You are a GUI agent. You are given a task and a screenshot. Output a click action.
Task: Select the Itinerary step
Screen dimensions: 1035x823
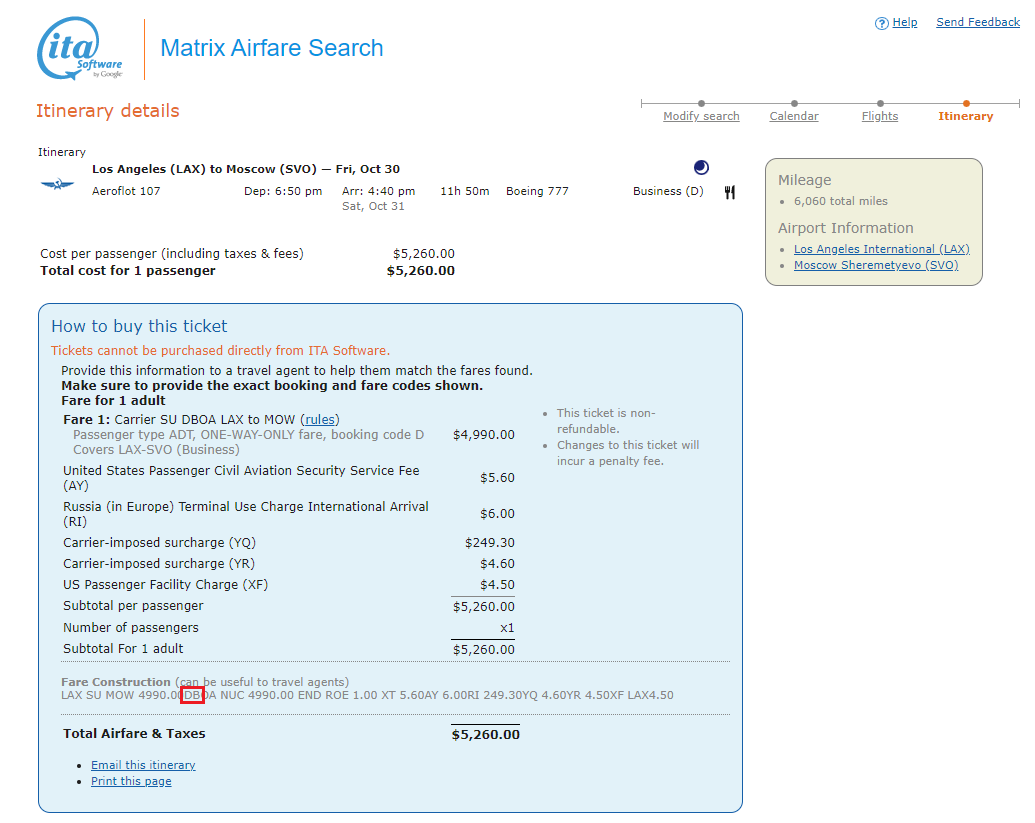(x=965, y=116)
